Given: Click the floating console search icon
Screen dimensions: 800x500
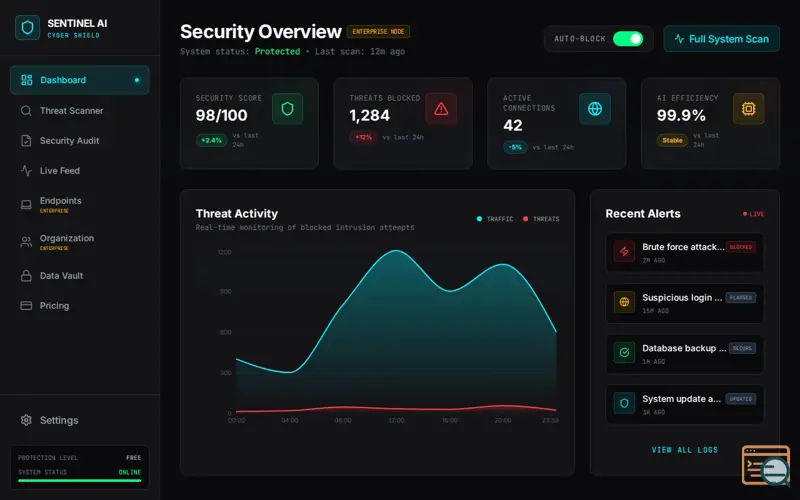Looking at the screenshot, I should point(766,465).
